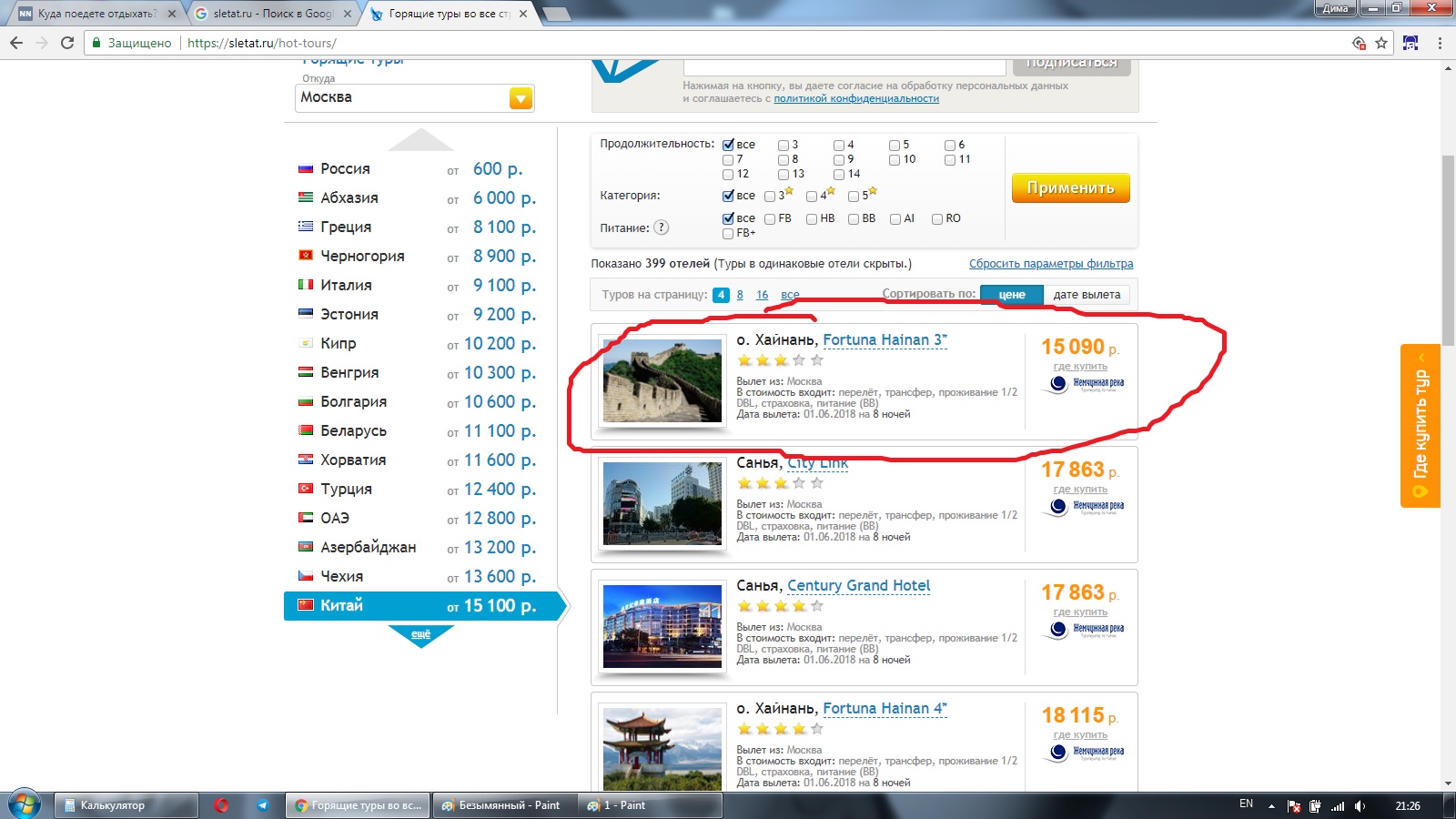Click Telegram icon in taskbar
The height and width of the screenshot is (819, 1456).
pyautogui.click(x=263, y=805)
